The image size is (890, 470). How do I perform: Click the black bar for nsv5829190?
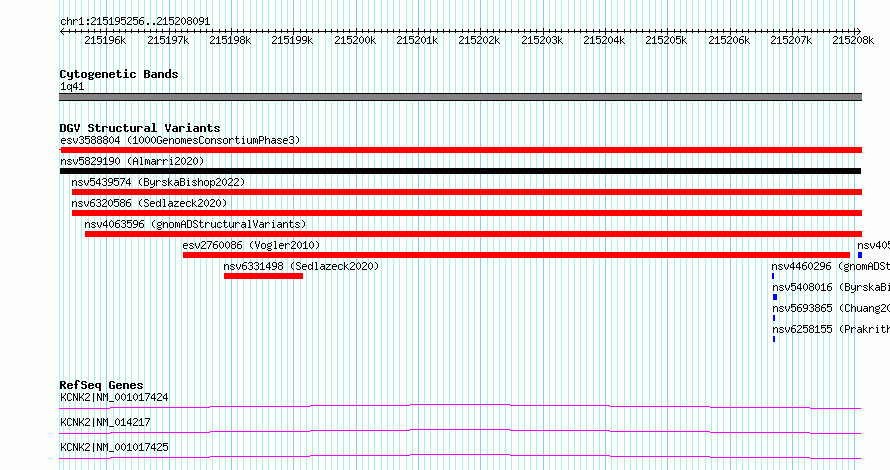pyautogui.click(x=460, y=171)
